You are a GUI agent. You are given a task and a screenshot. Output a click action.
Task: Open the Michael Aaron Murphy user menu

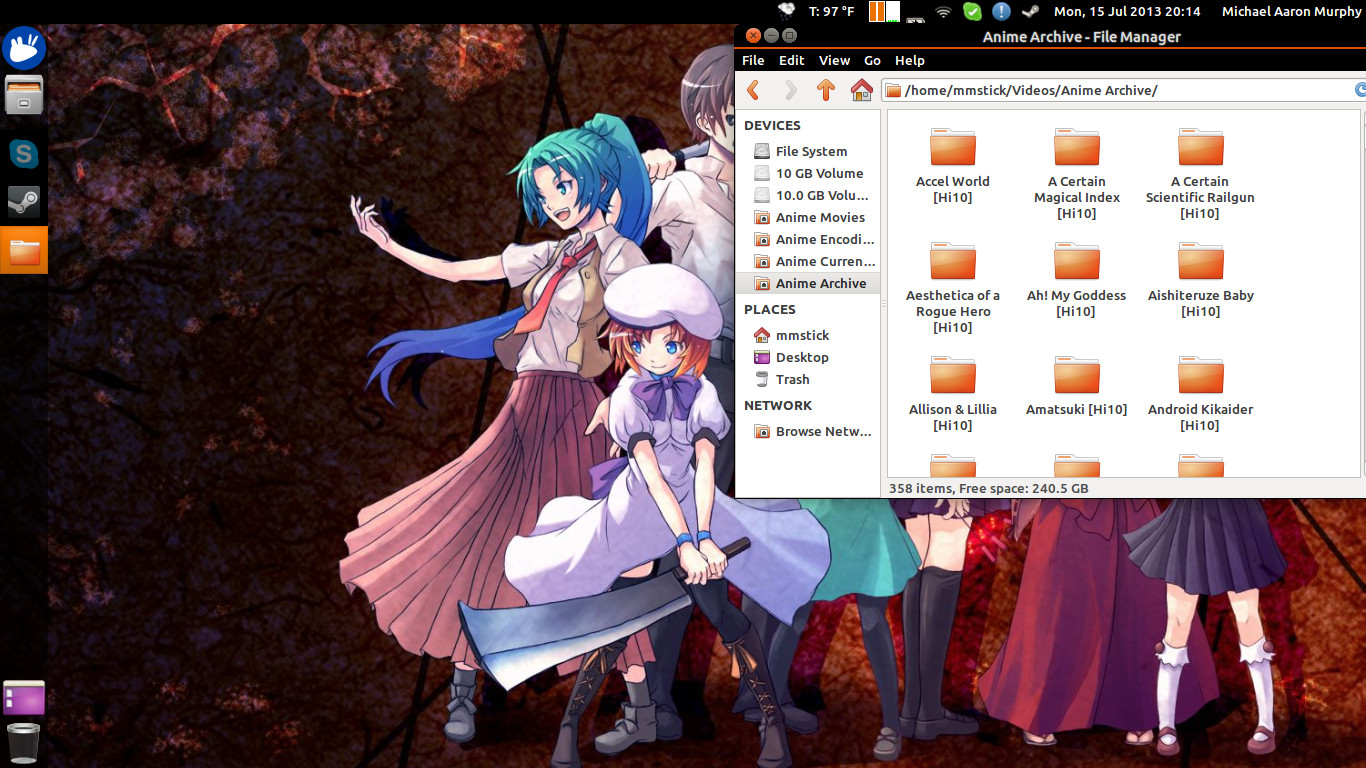1292,11
